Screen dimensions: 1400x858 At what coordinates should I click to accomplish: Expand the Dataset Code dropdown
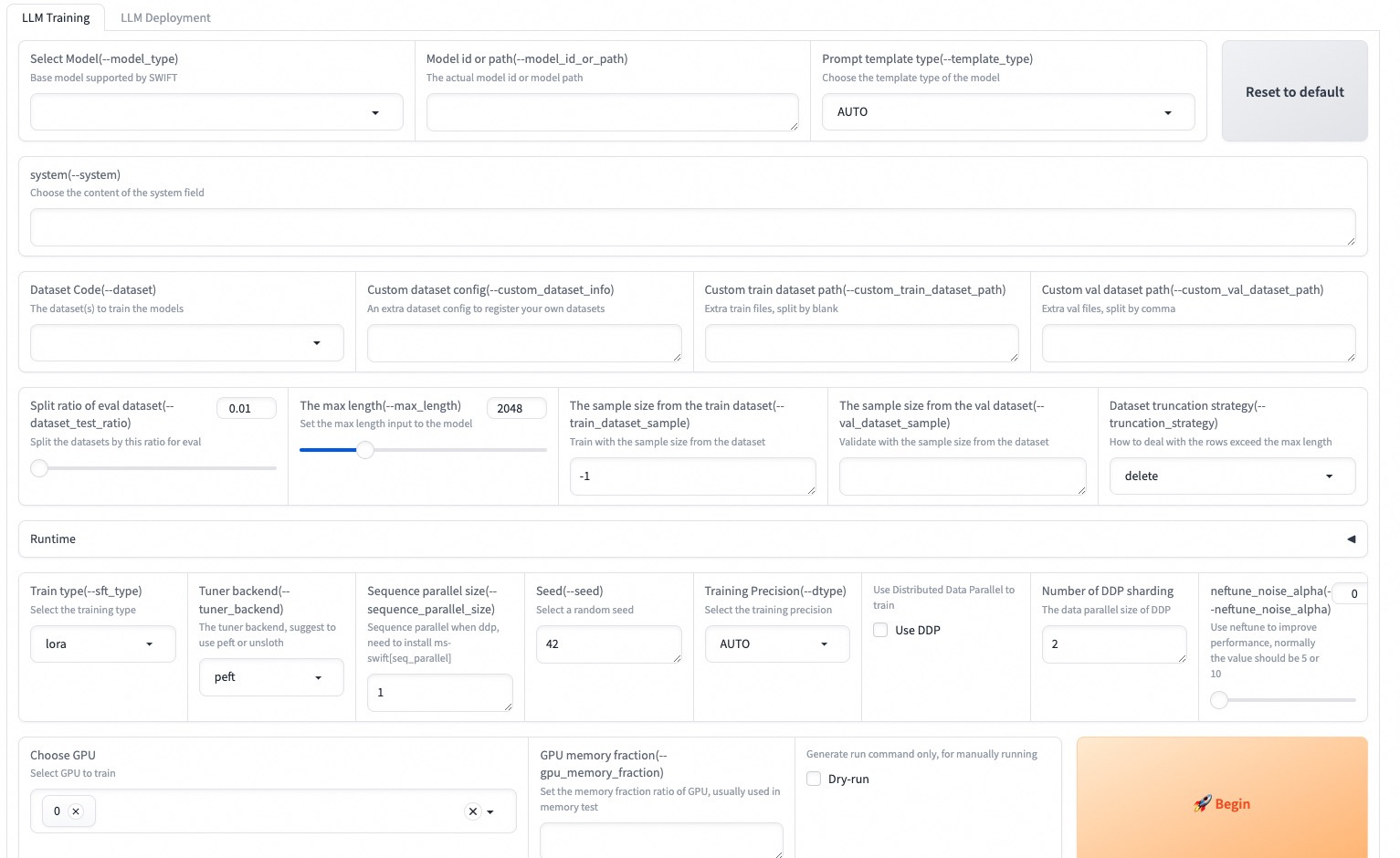(x=186, y=343)
